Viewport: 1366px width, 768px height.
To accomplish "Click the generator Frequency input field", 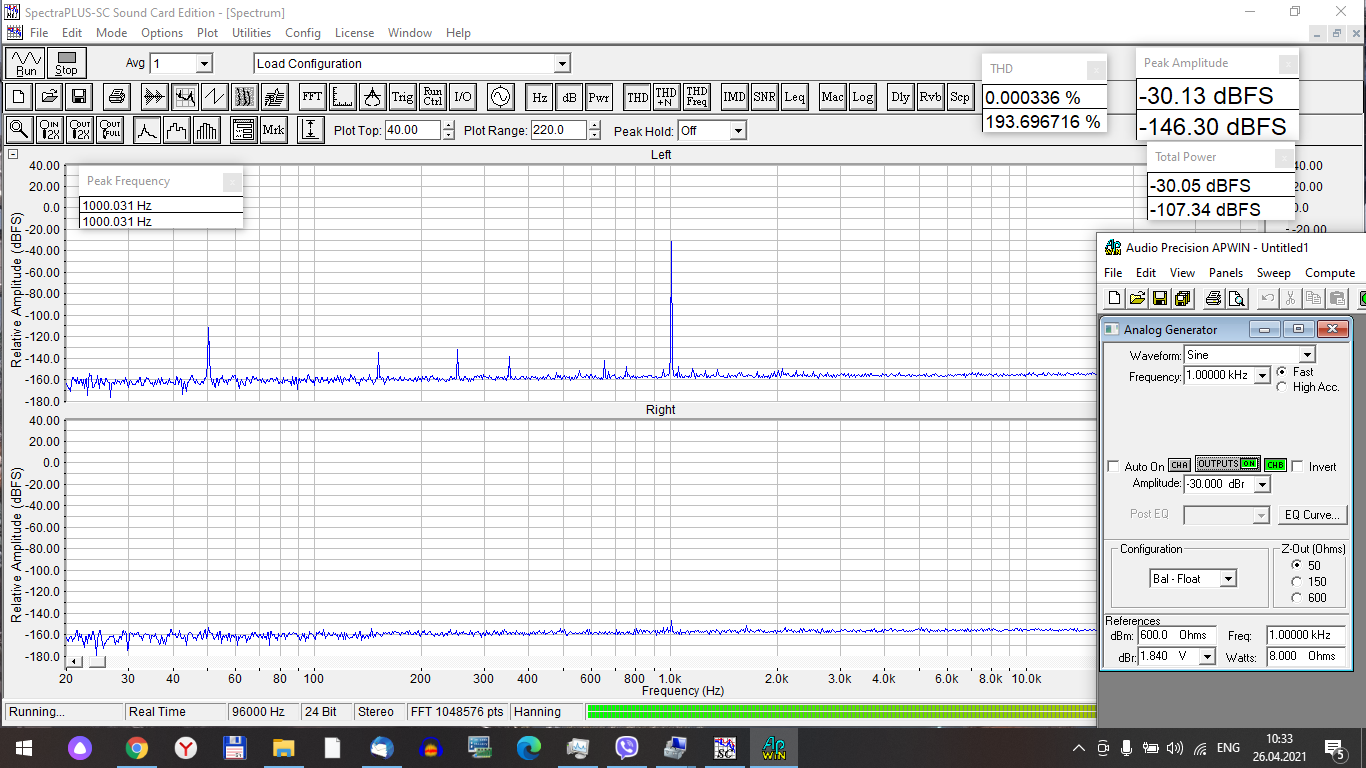I will pyautogui.click(x=1218, y=376).
